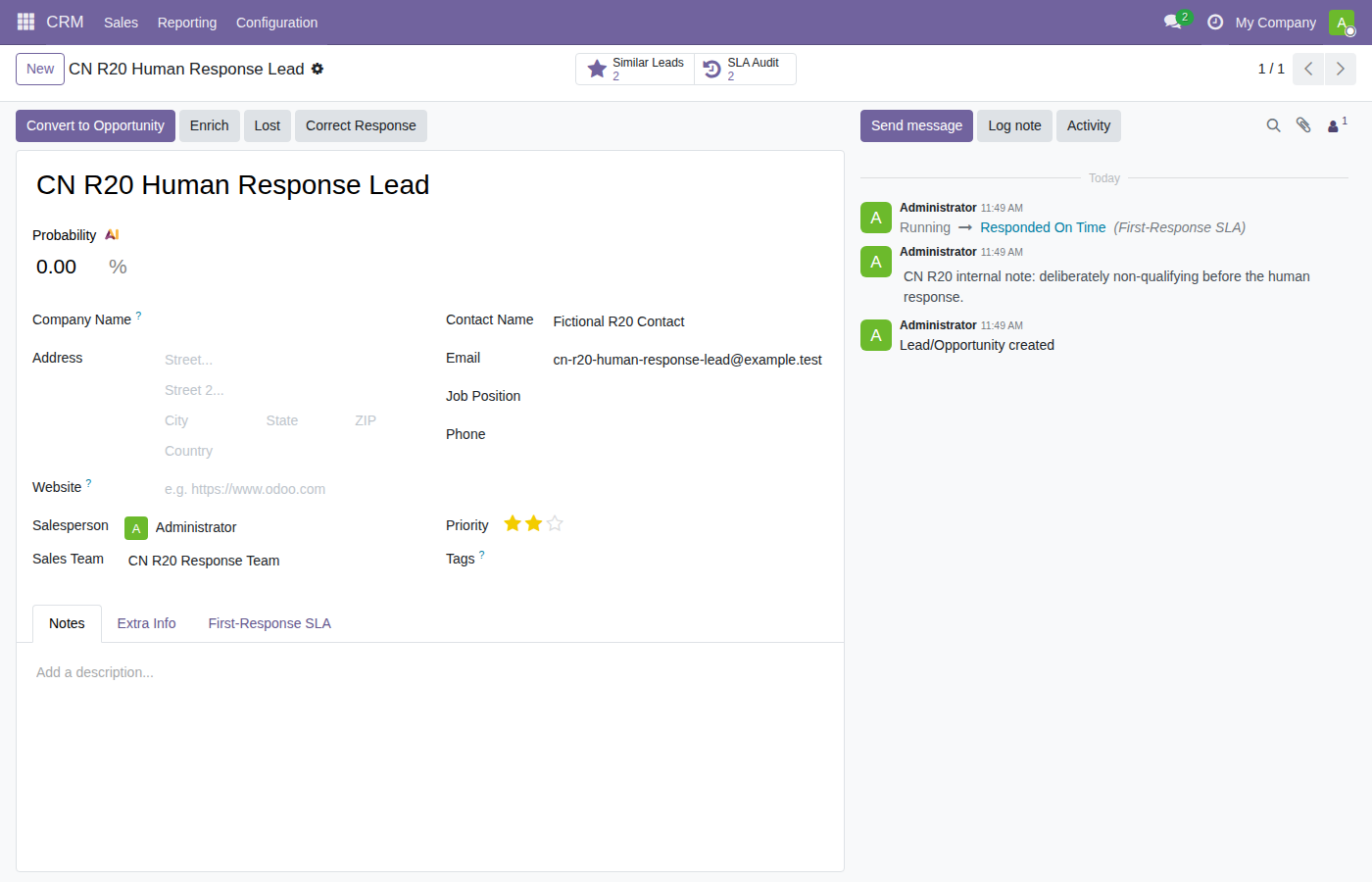Set priority to third star
This screenshot has width=1372, height=882.
coord(555,523)
